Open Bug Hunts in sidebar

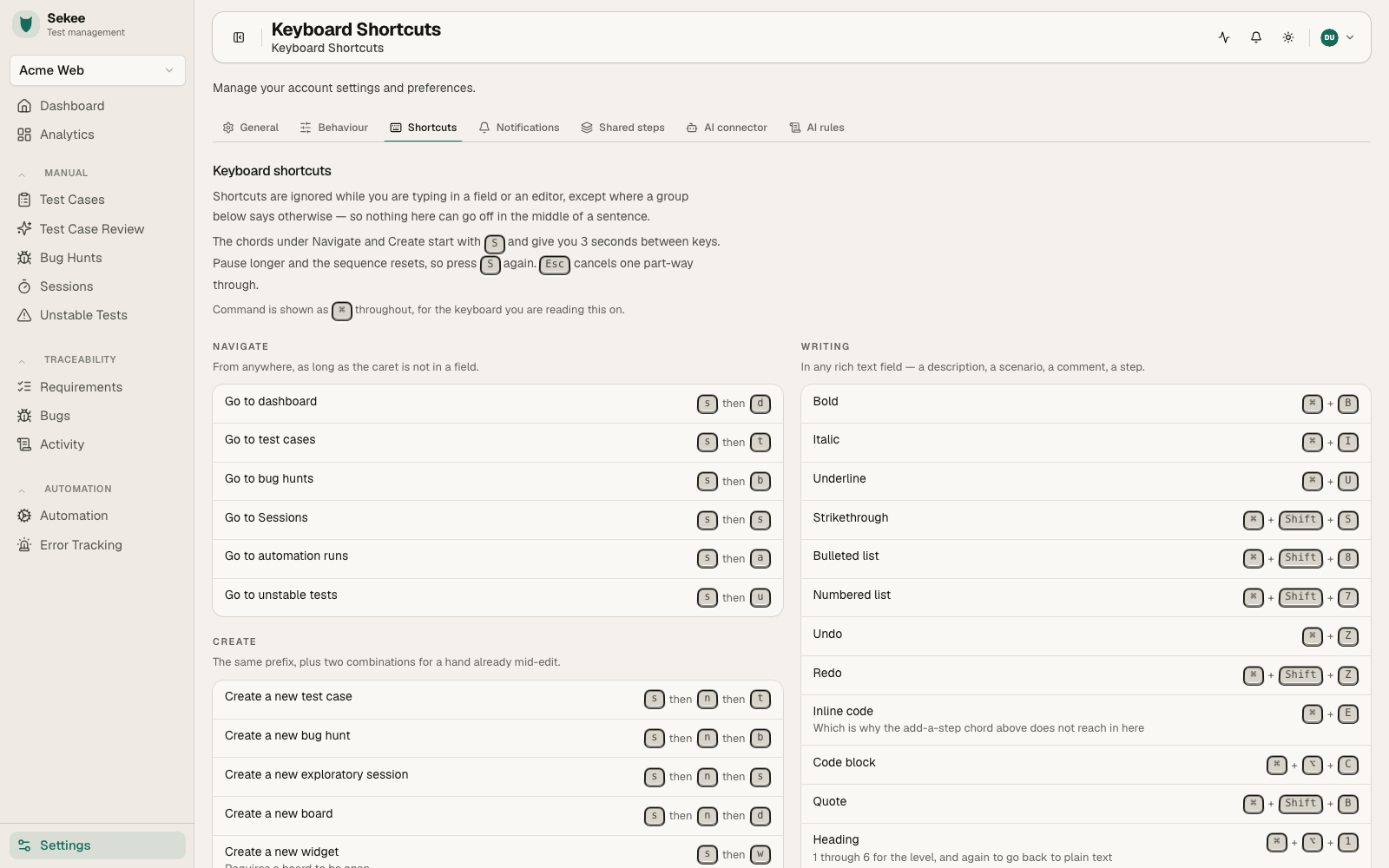(x=97, y=258)
